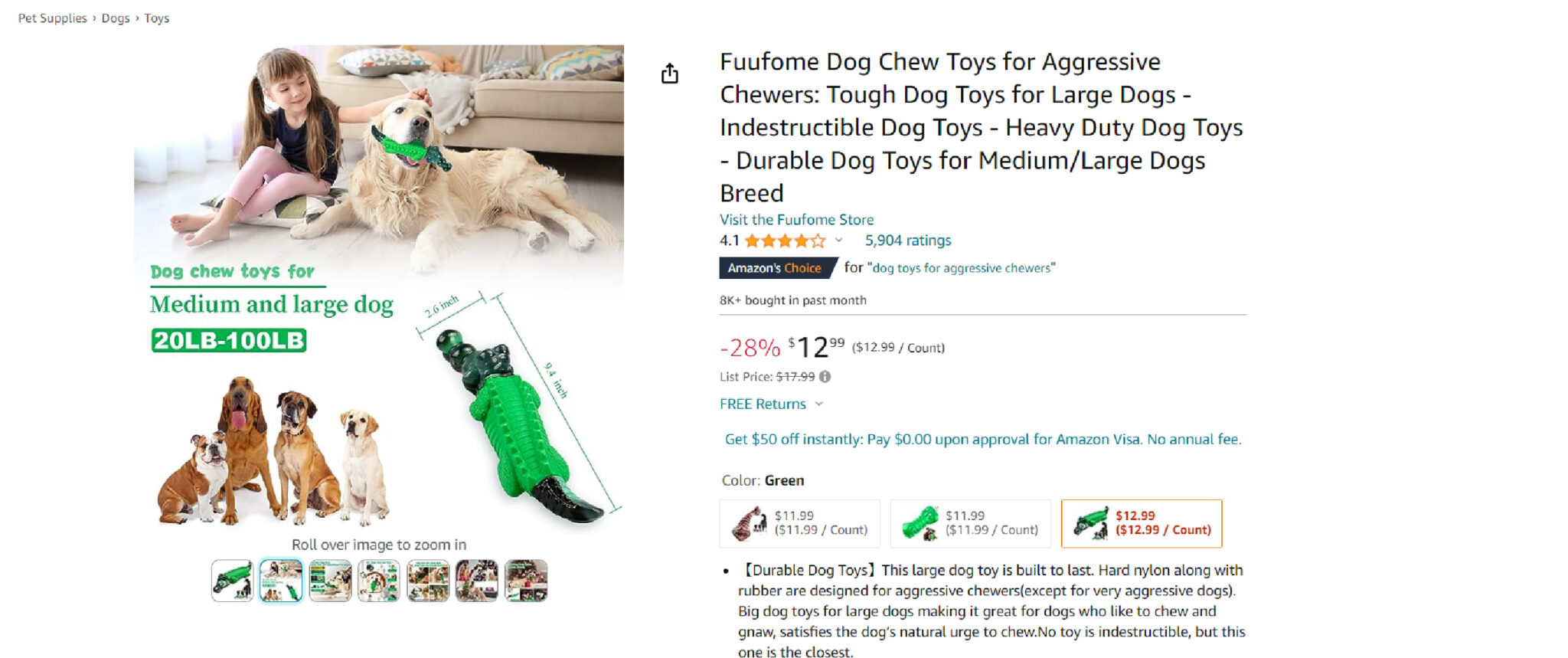
Task: Click "dog toys for aggressive chewers" link
Action: (x=964, y=268)
